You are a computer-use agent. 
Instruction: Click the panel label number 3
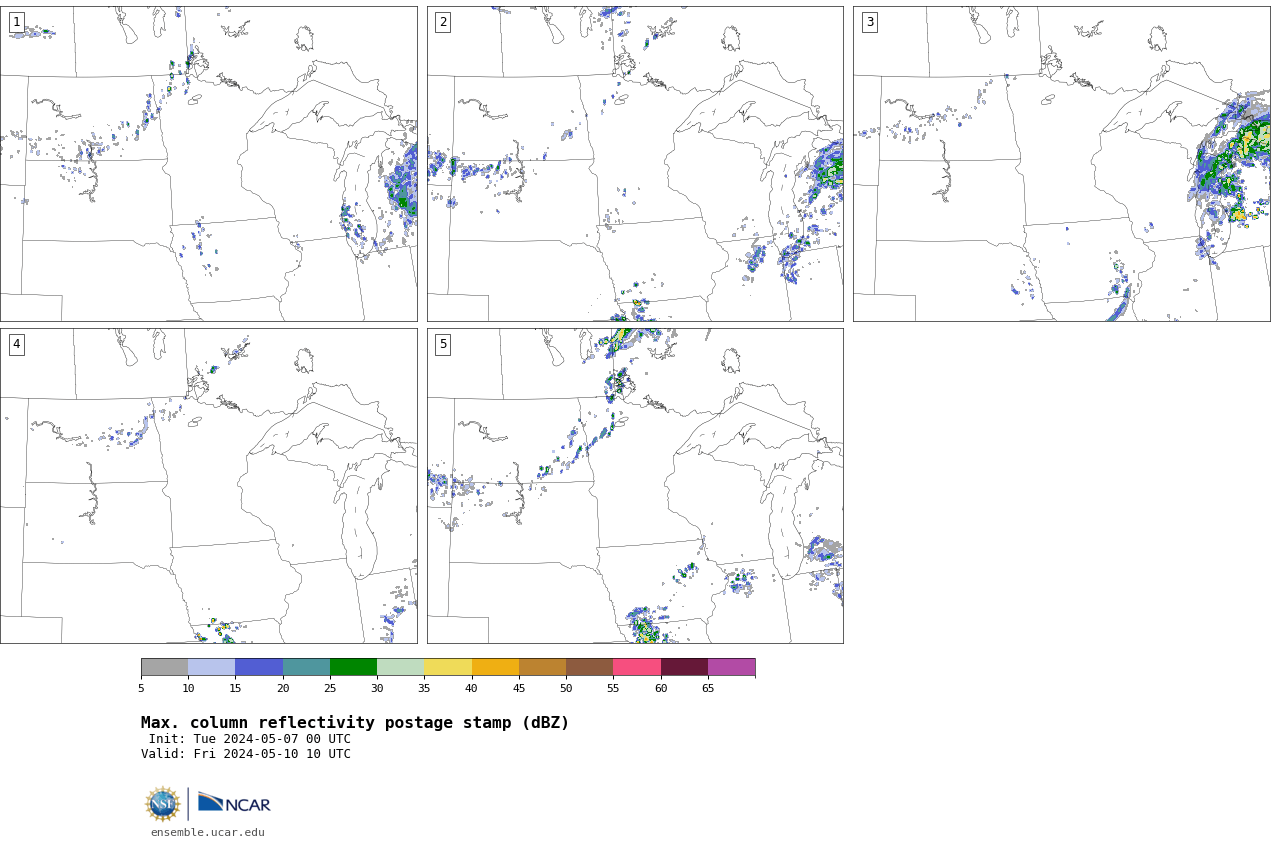869,22
